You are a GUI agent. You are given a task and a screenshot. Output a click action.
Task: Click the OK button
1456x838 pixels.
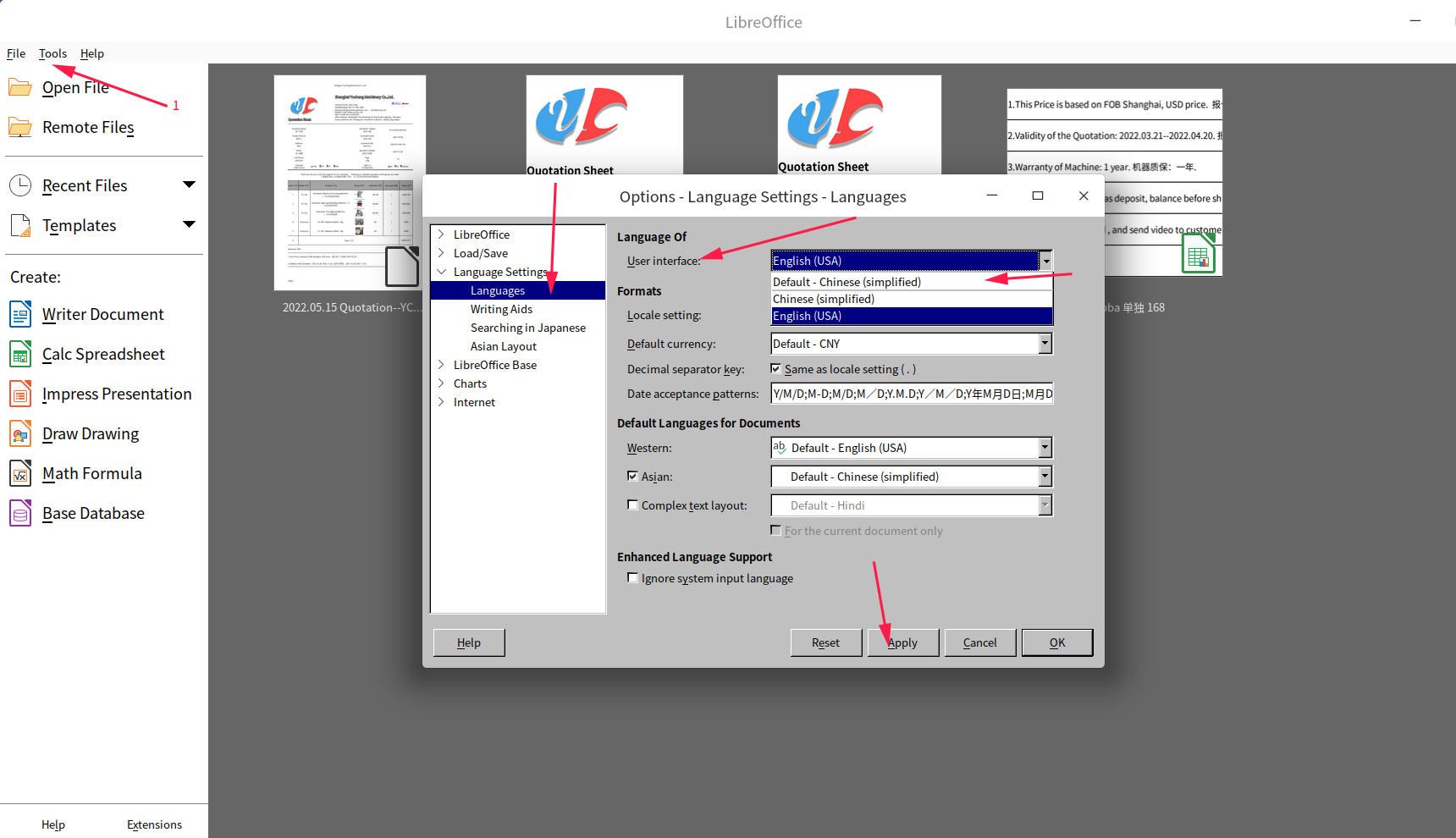coord(1057,642)
